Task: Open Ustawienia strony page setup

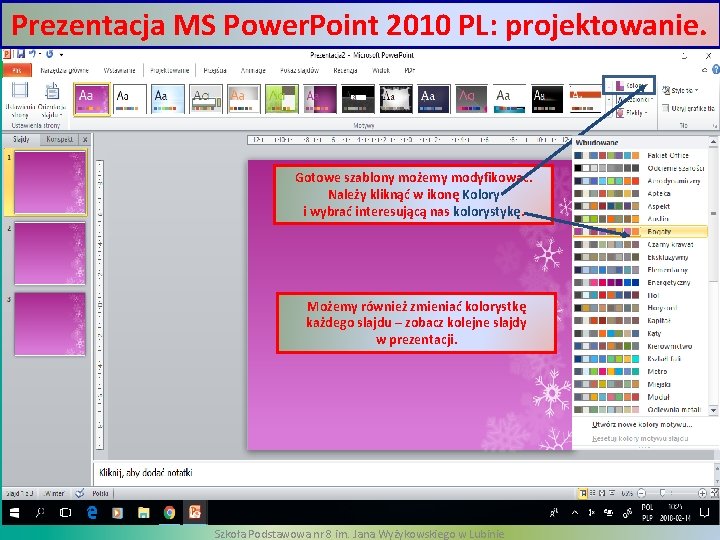Action: tap(20, 101)
